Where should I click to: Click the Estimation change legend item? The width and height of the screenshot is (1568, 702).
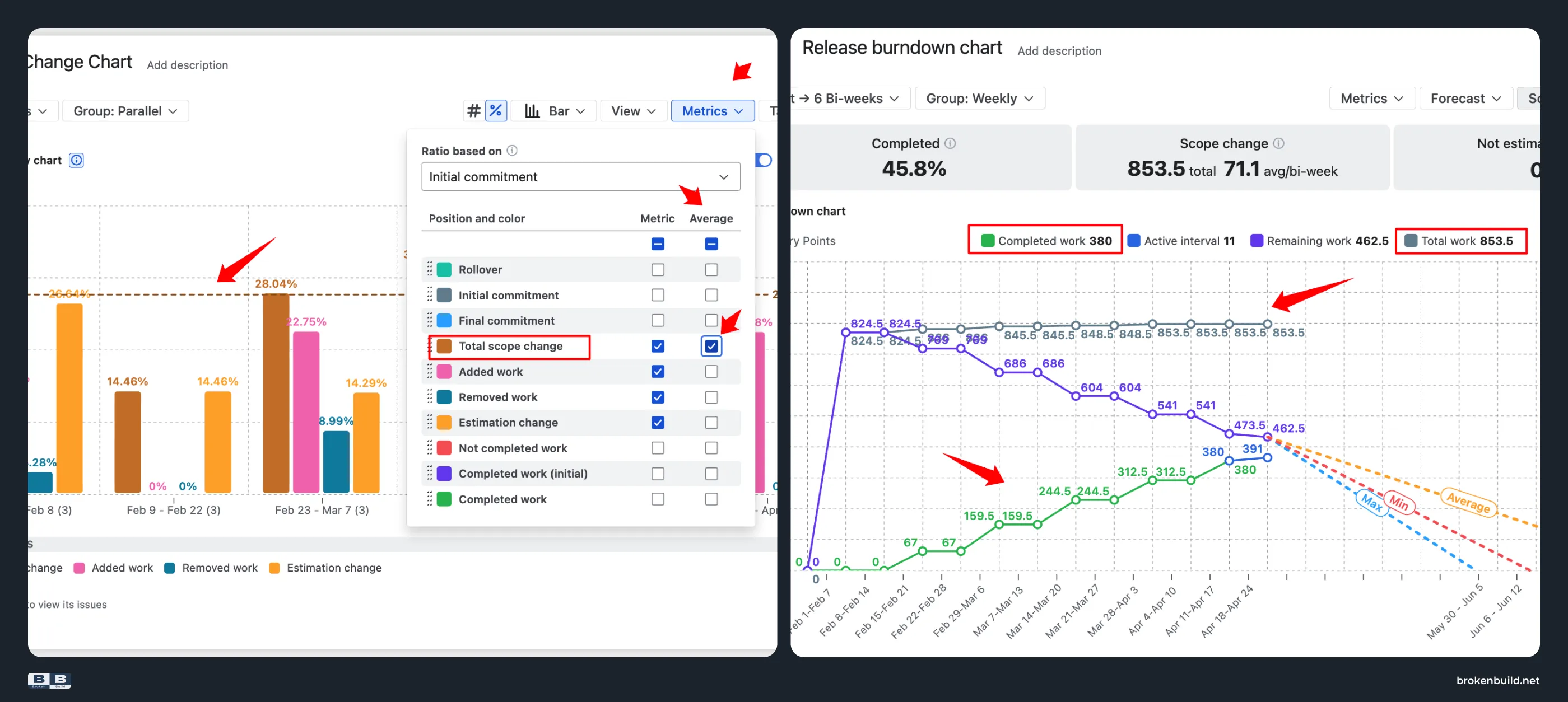(325, 568)
